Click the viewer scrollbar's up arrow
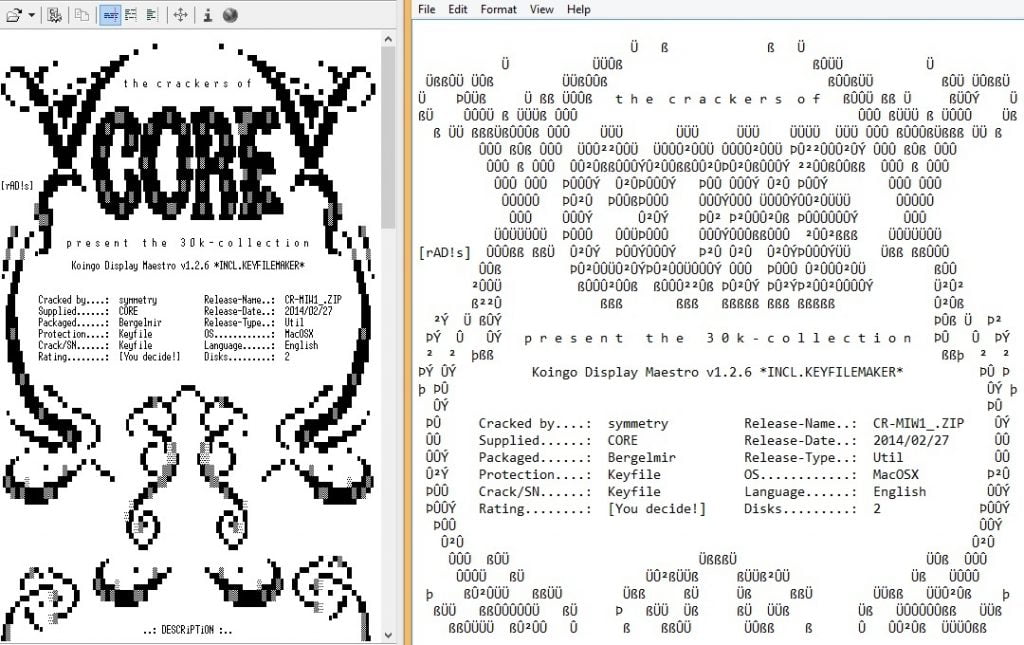The height and width of the screenshot is (645, 1024). (x=388, y=38)
